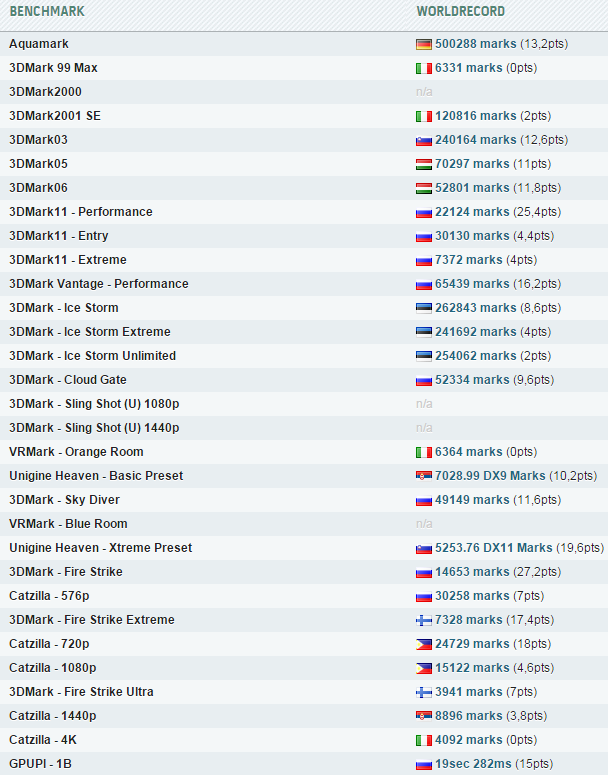Viewport: 608px width, 775px height.
Task: Click the flag beside 8896 marks
Action: coord(424,716)
